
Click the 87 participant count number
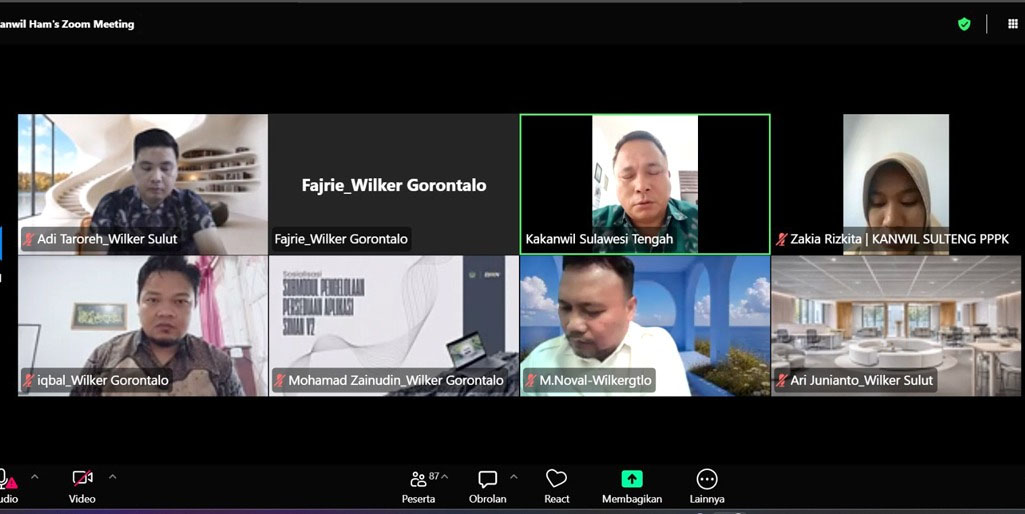tap(434, 476)
